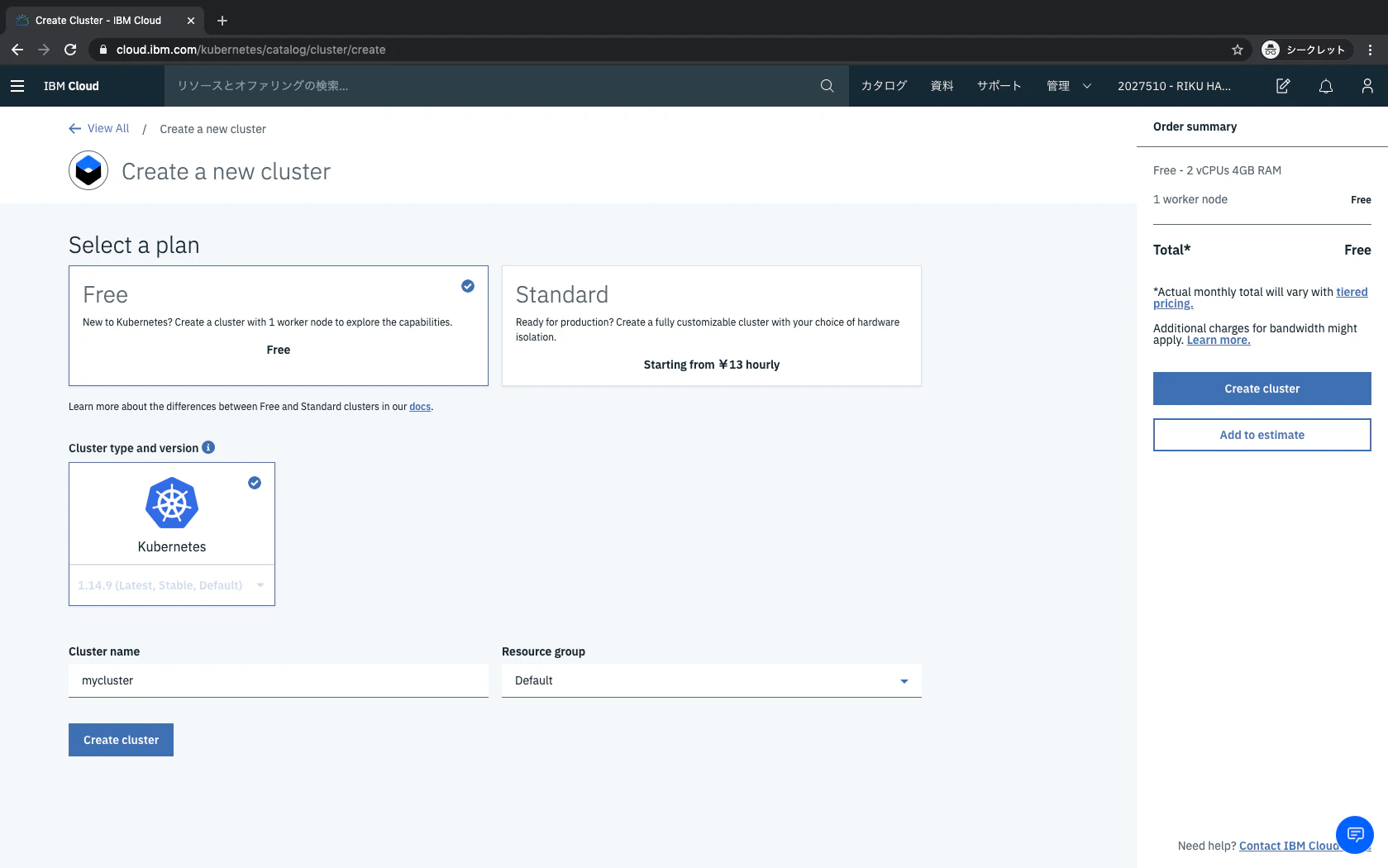Open the cost estimator edit icon
Image resolution: width=1388 pixels, height=868 pixels.
(1283, 86)
